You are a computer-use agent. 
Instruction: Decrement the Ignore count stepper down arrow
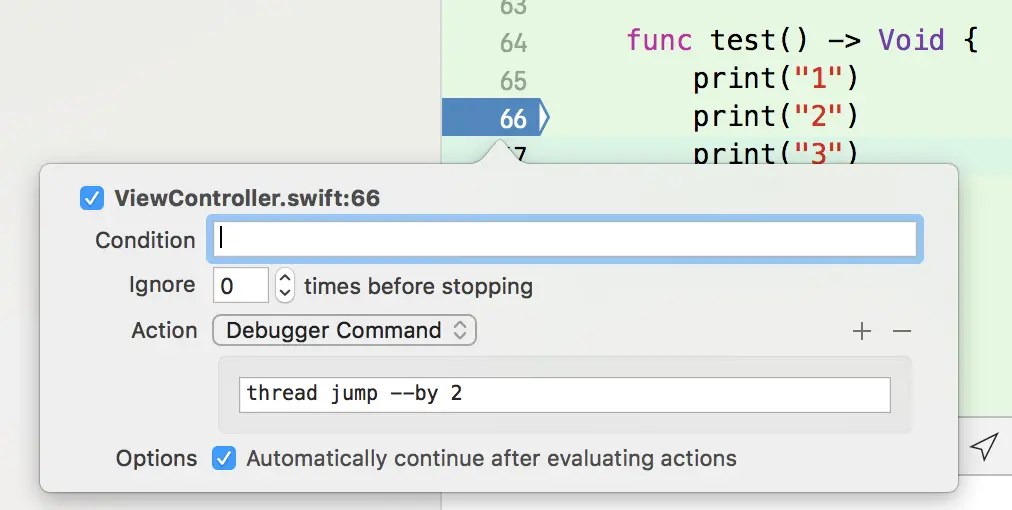point(285,293)
